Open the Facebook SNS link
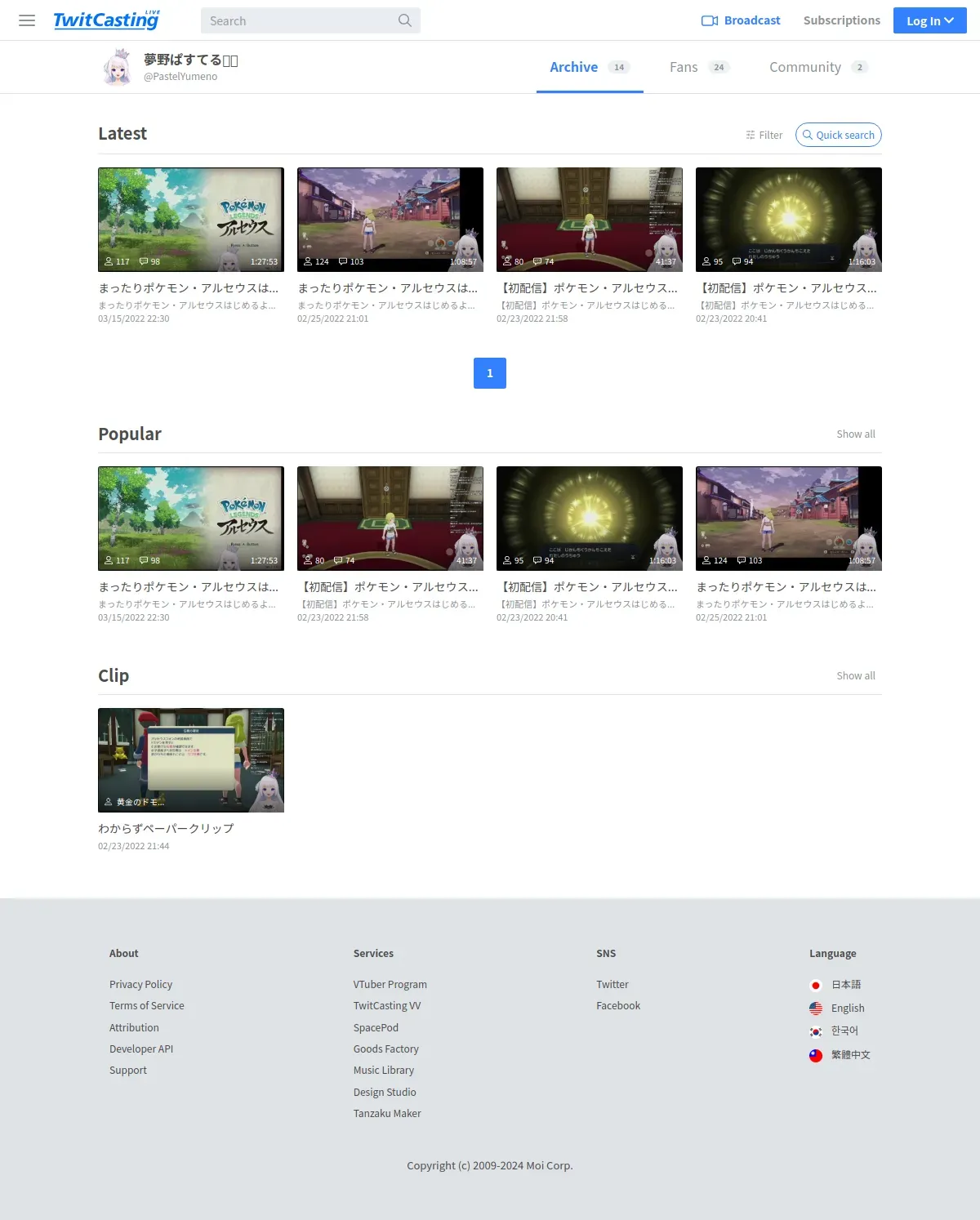 click(x=618, y=1006)
